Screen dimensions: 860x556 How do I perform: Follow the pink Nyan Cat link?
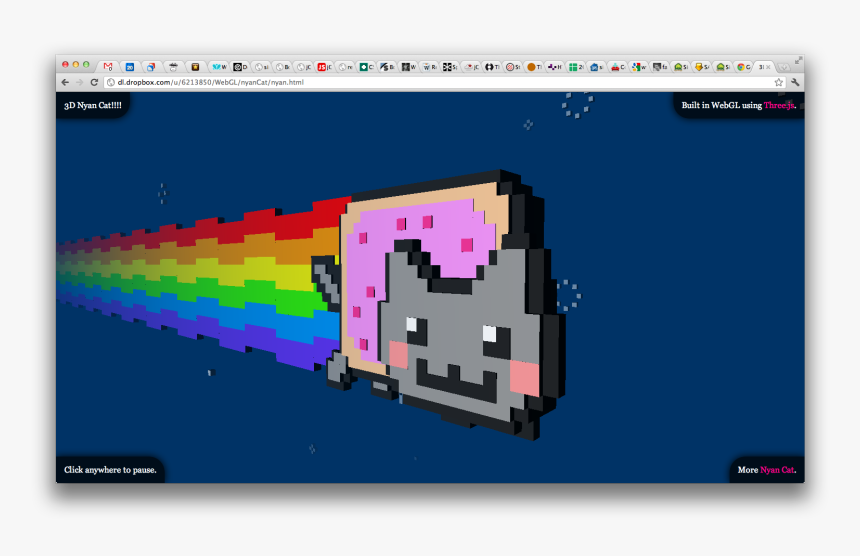pyautogui.click(x=777, y=470)
